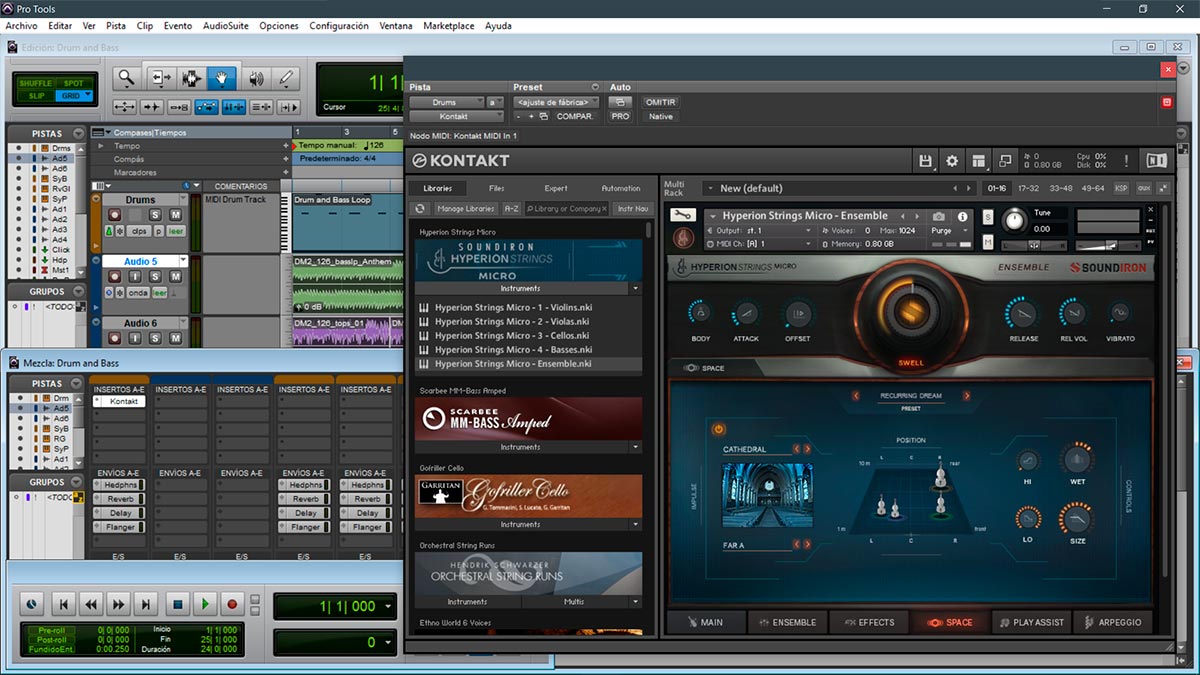Click the Kontakt insert on the mixer

119,401
